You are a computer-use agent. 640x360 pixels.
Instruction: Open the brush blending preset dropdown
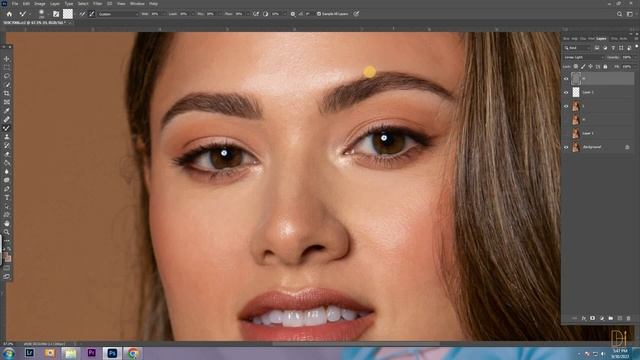[118, 14]
